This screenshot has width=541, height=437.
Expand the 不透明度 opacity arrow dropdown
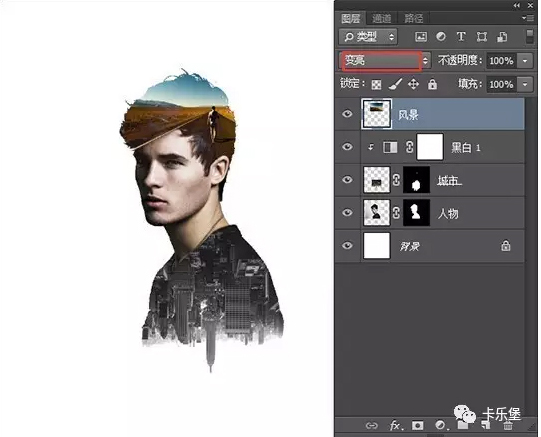[x=525, y=61]
